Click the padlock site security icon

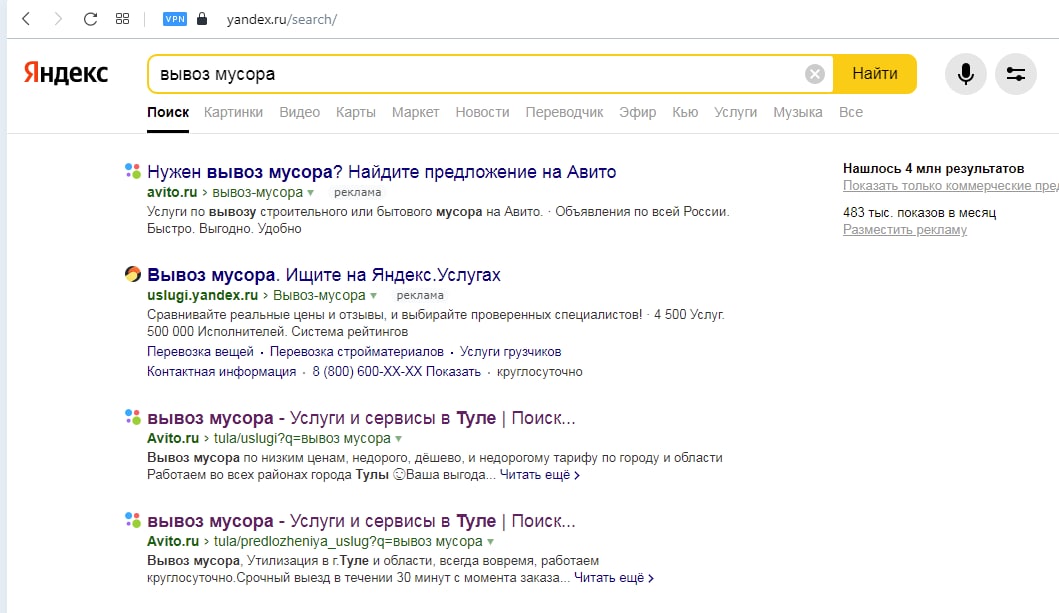[201, 19]
